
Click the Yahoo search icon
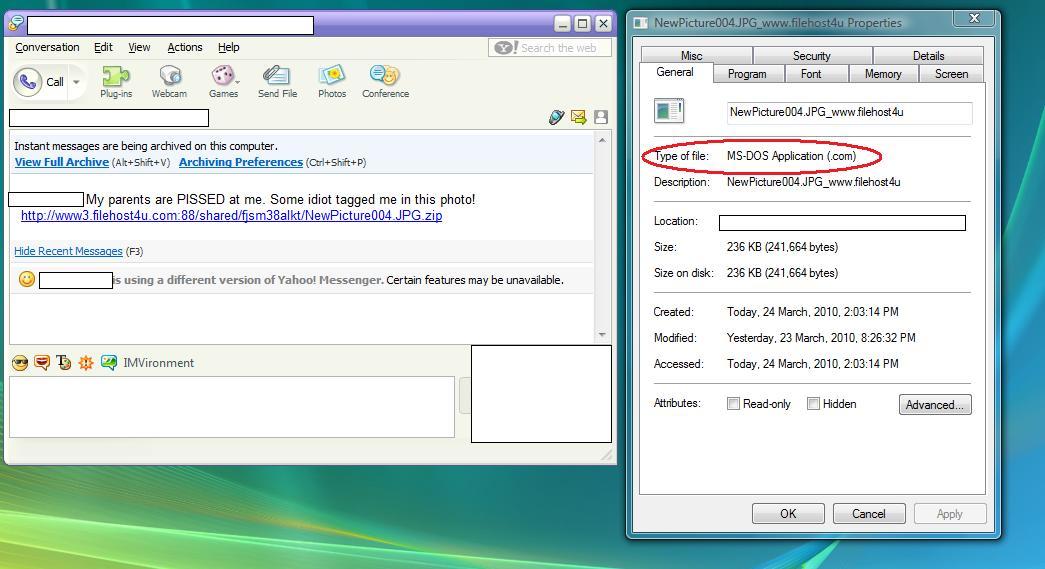click(x=506, y=48)
